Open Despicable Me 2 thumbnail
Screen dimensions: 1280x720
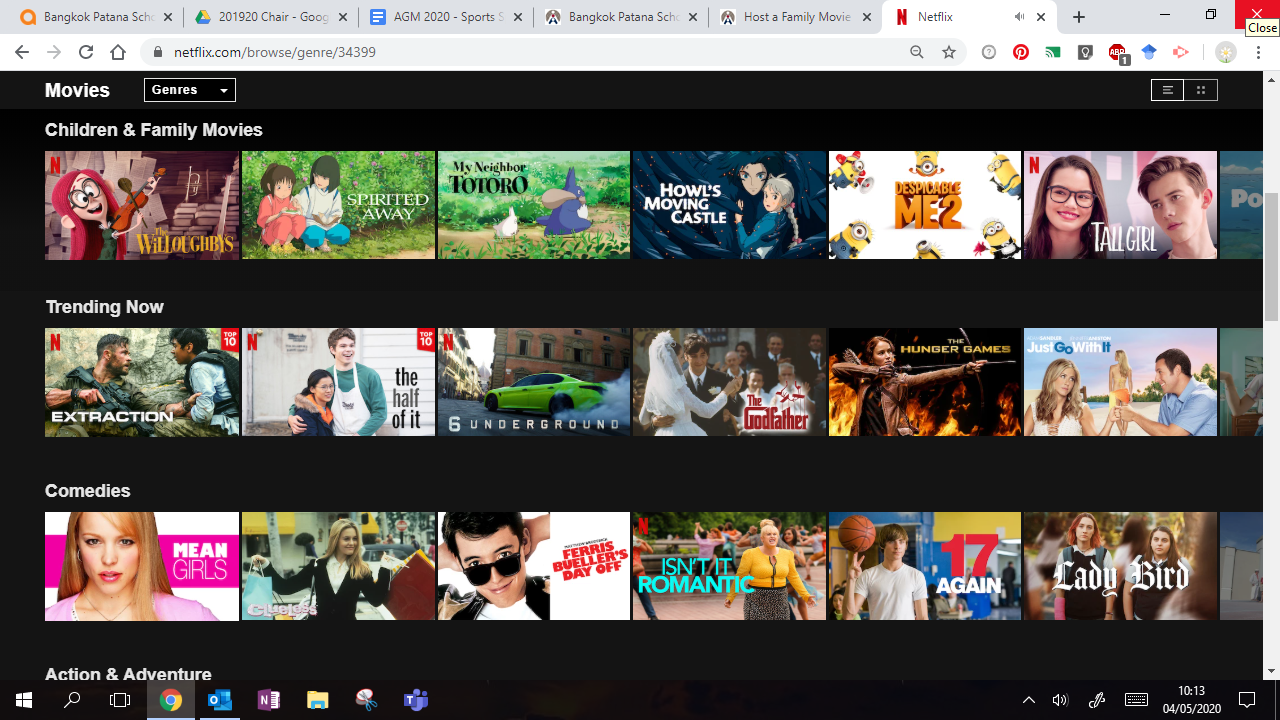pyautogui.click(x=925, y=205)
